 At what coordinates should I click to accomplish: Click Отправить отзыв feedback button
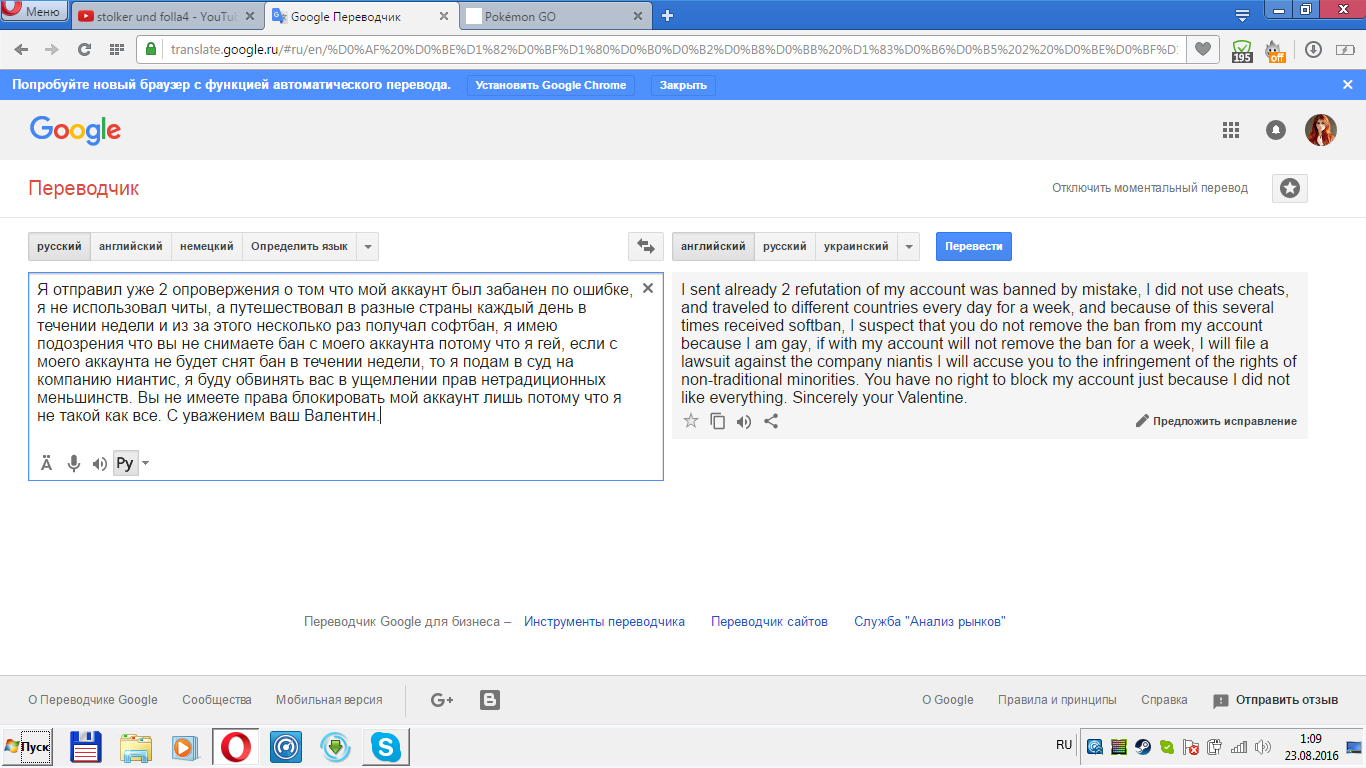pyautogui.click(x=1276, y=700)
